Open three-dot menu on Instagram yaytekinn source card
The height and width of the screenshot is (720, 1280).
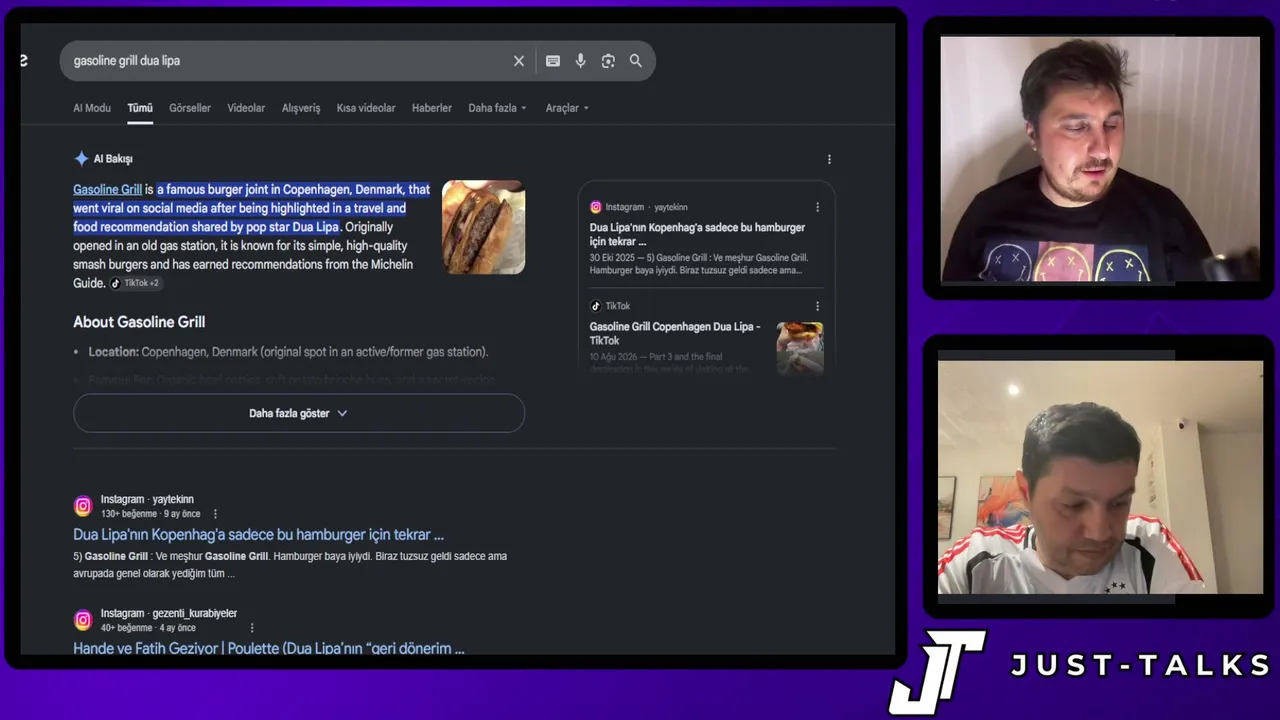pos(817,207)
